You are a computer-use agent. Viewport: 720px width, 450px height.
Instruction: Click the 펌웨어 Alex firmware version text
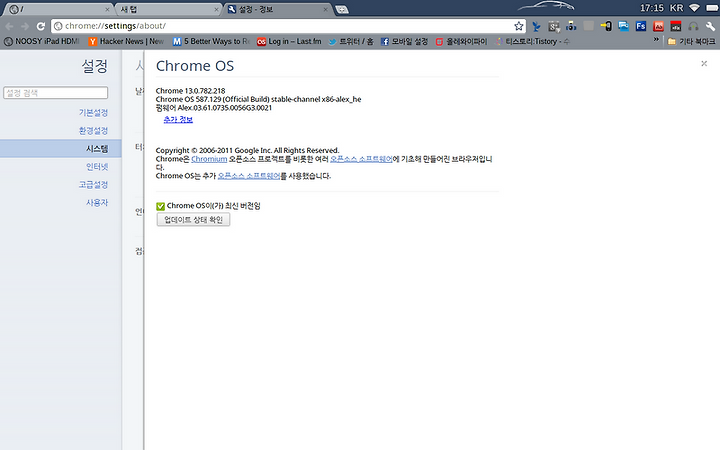click(214, 108)
